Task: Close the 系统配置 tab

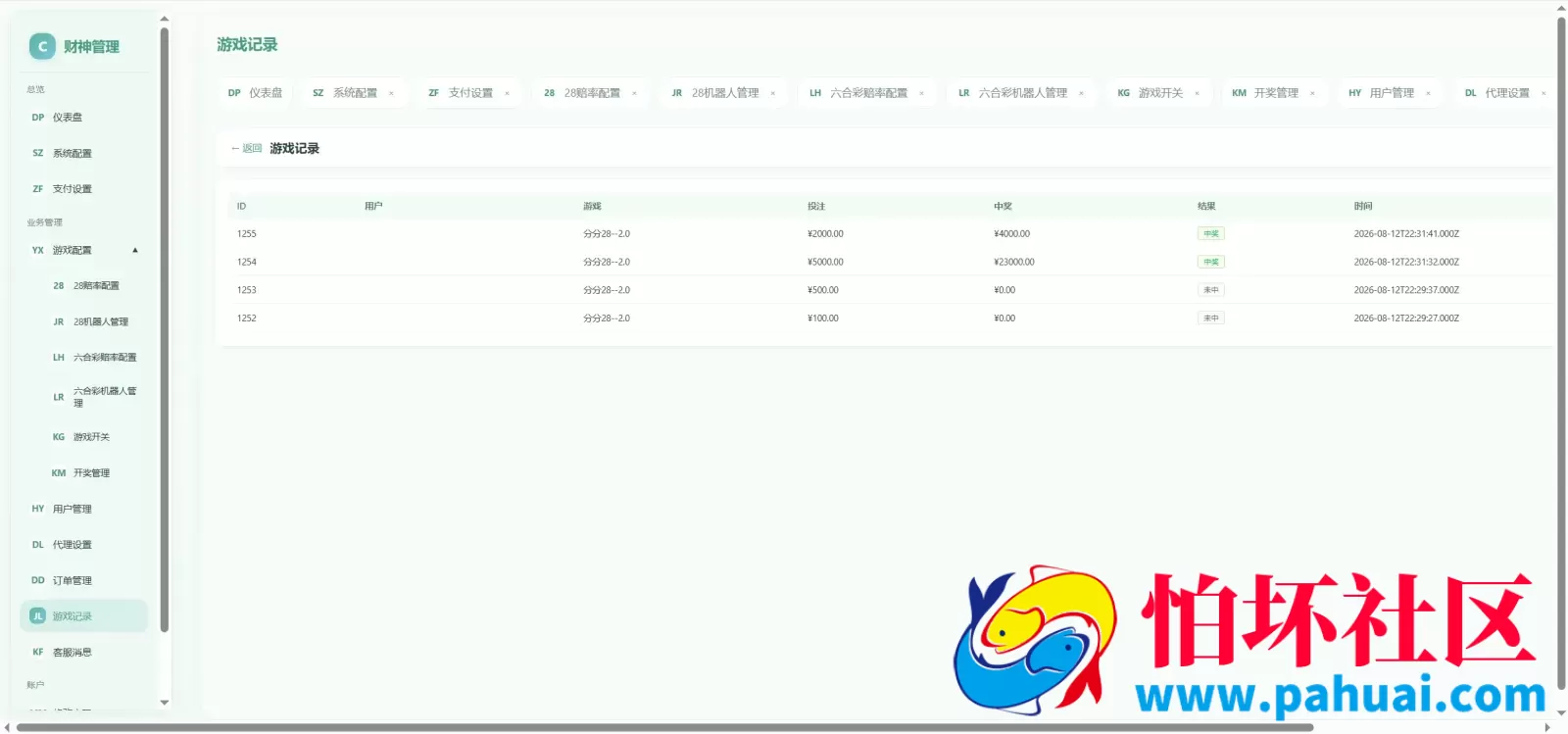Action: [391, 94]
